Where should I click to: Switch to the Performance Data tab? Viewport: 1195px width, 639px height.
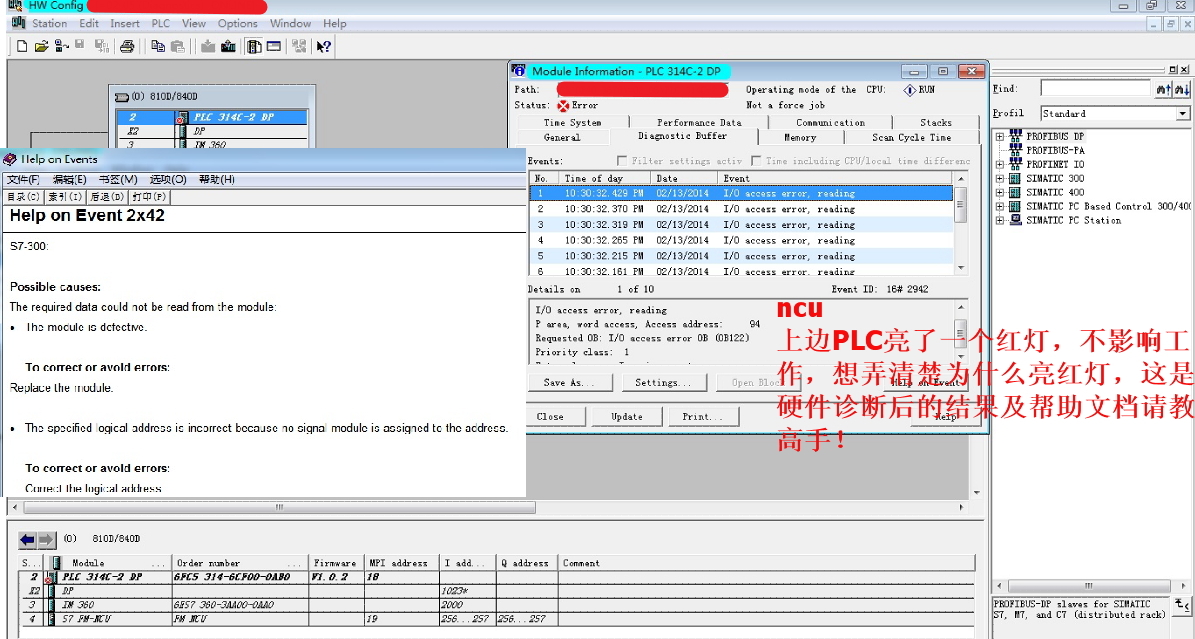click(699, 122)
